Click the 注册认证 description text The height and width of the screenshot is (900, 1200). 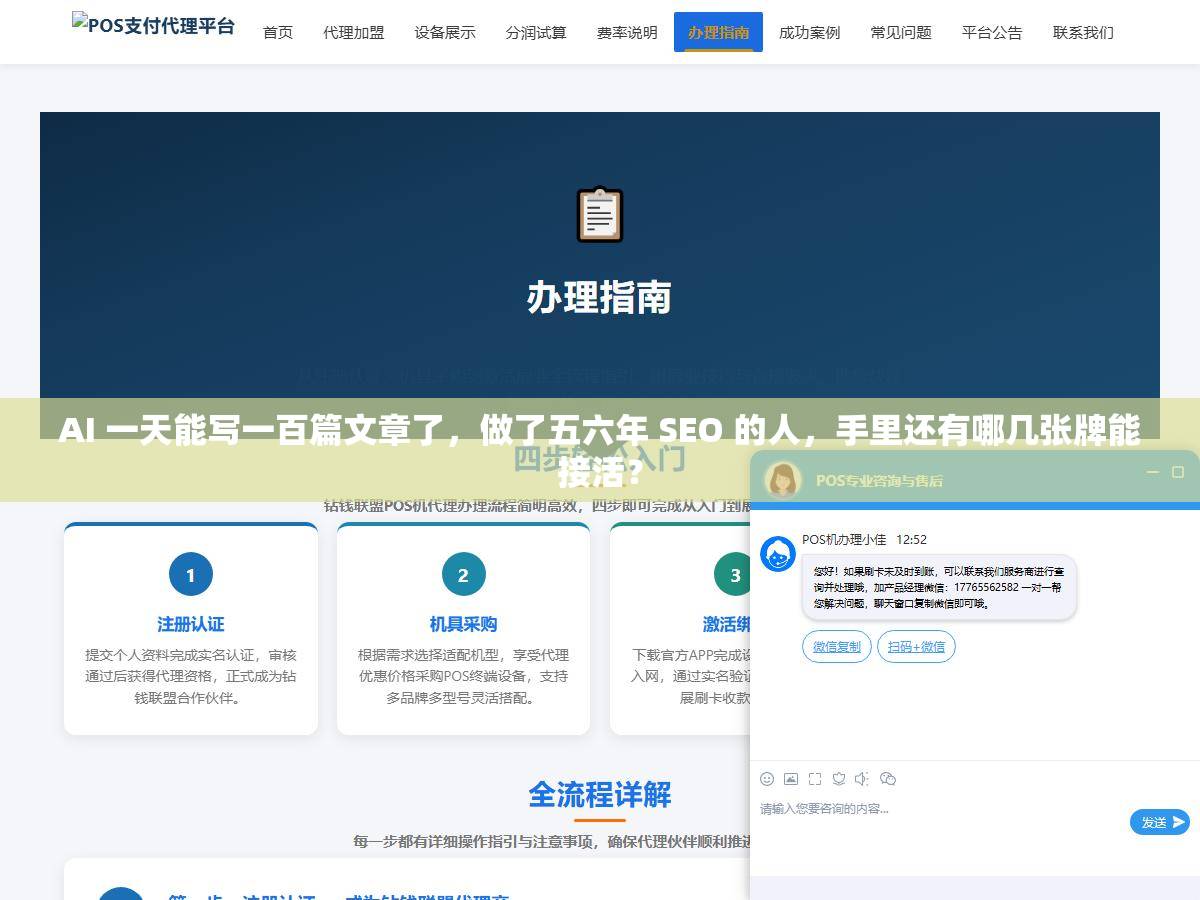pos(191,676)
